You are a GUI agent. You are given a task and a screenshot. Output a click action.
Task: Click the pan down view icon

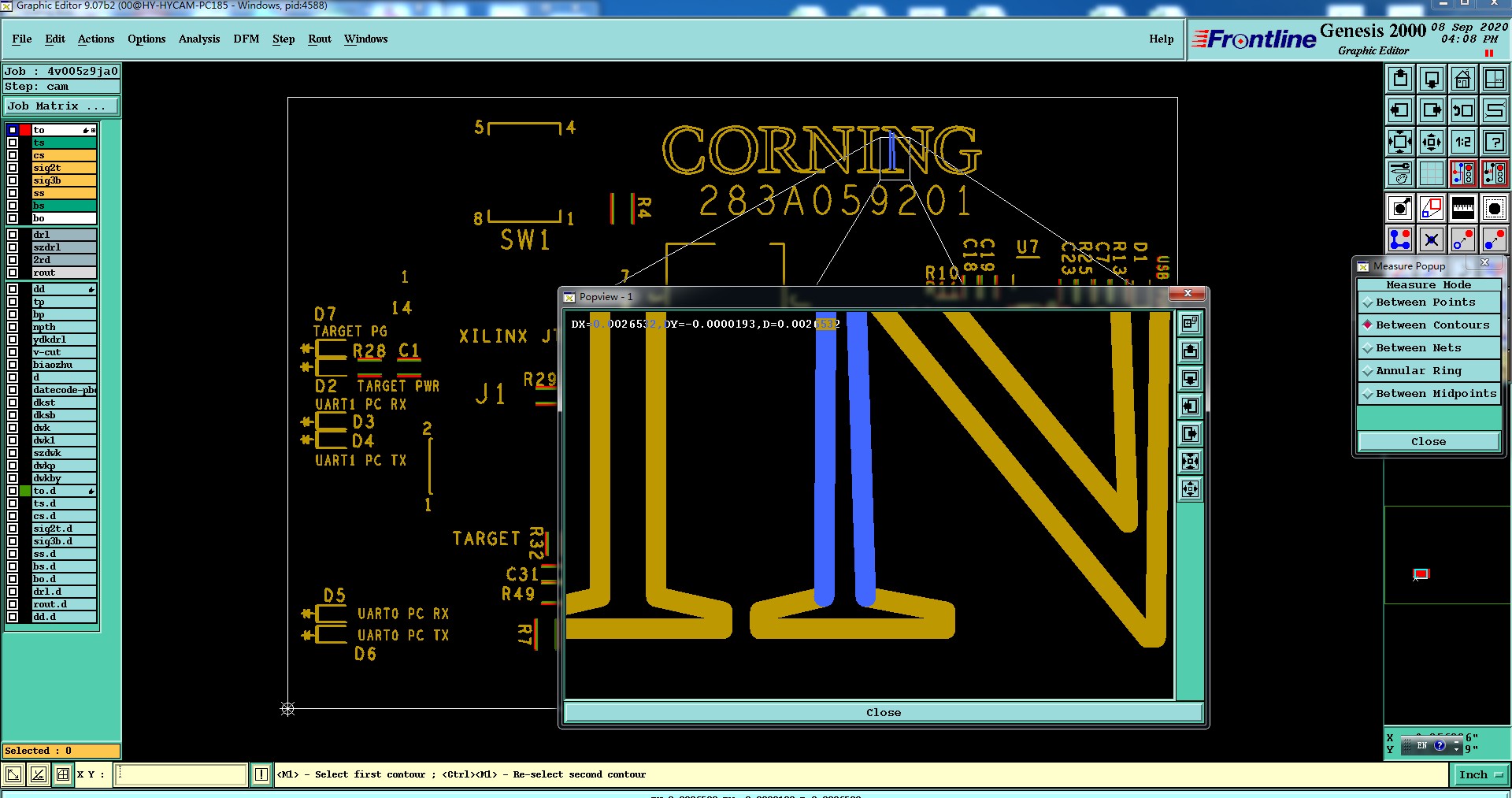pyautogui.click(x=1432, y=79)
